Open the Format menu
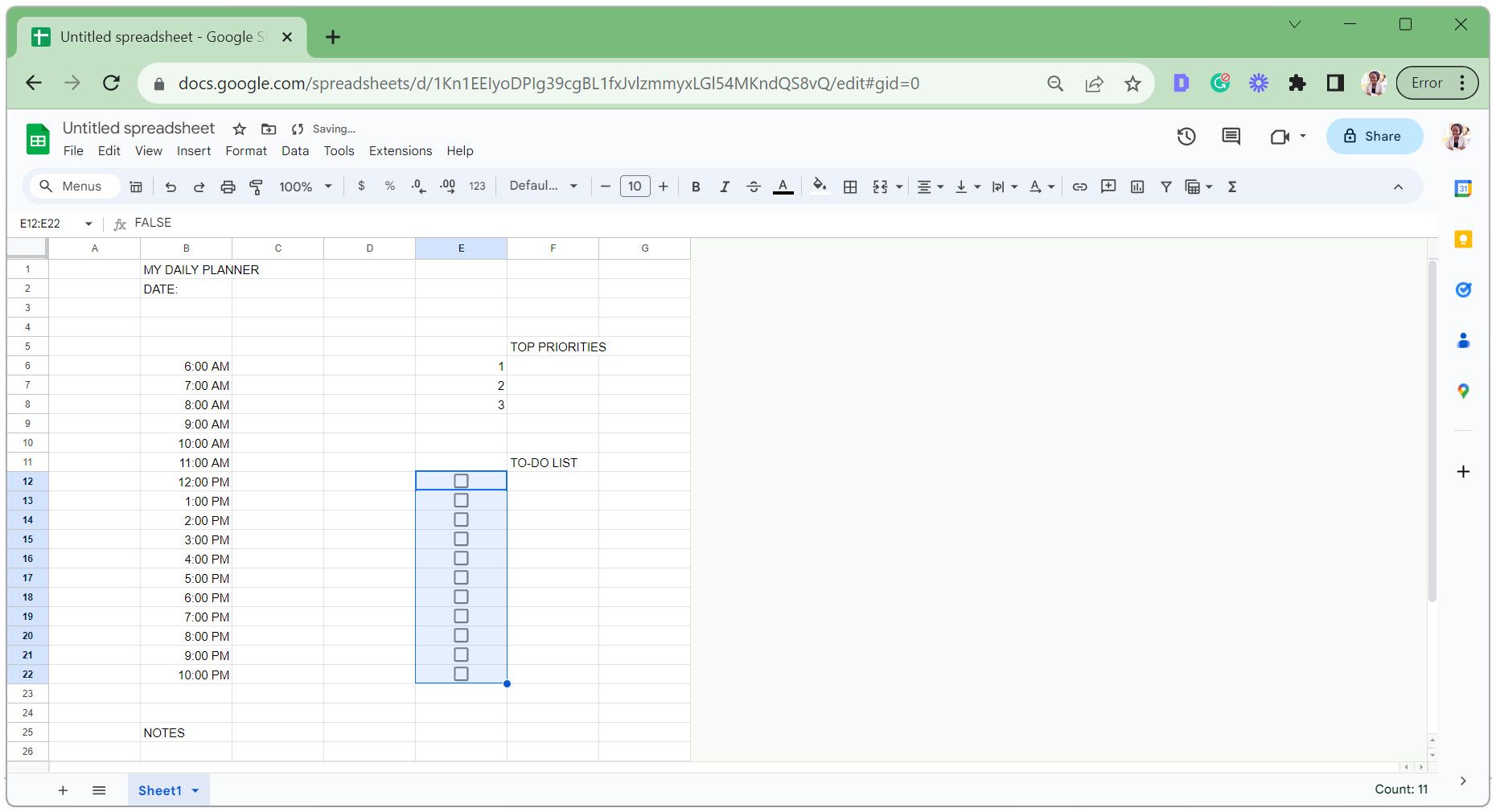The image size is (1496, 812). coord(246,150)
